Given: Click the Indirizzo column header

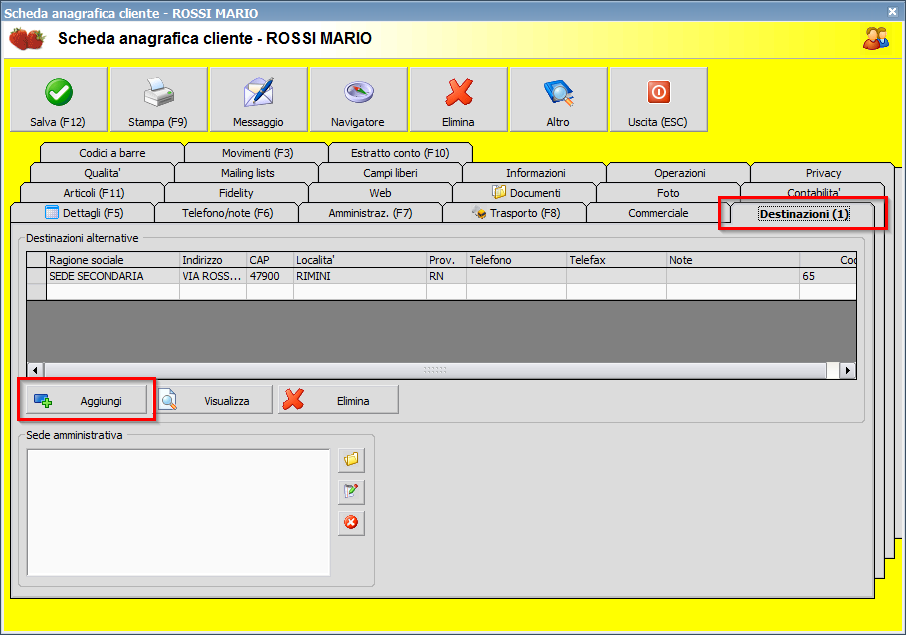Looking at the screenshot, I should [213, 260].
